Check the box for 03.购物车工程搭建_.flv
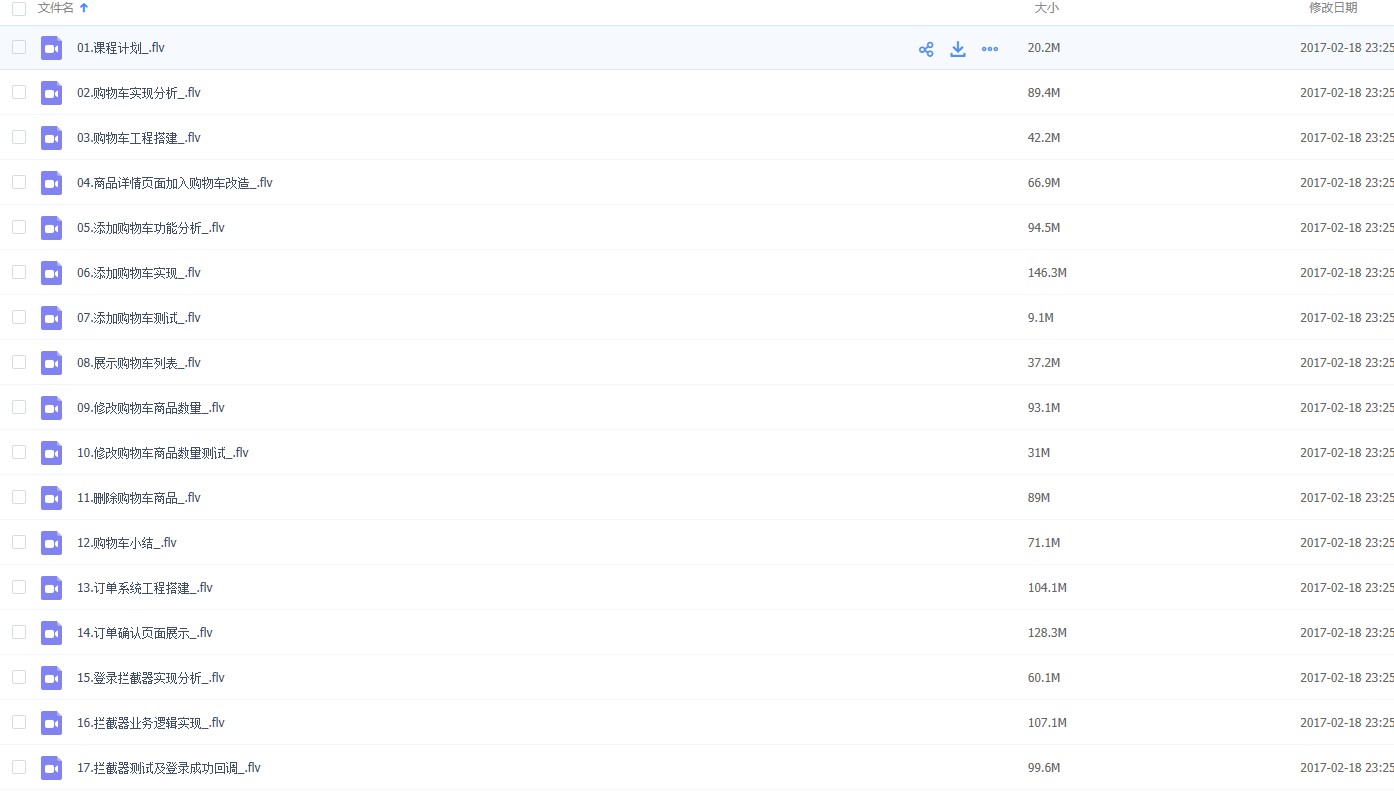This screenshot has width=1394, height=795. pos(19,137)
